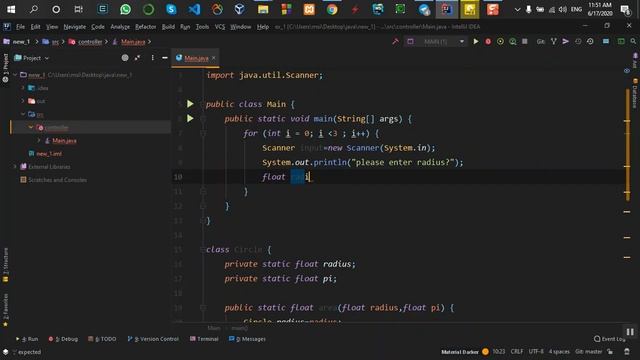Image resolution: width=640 pixels, height=360 pixels.
Task: Open the Messages tool window
Action: point(247,339)
